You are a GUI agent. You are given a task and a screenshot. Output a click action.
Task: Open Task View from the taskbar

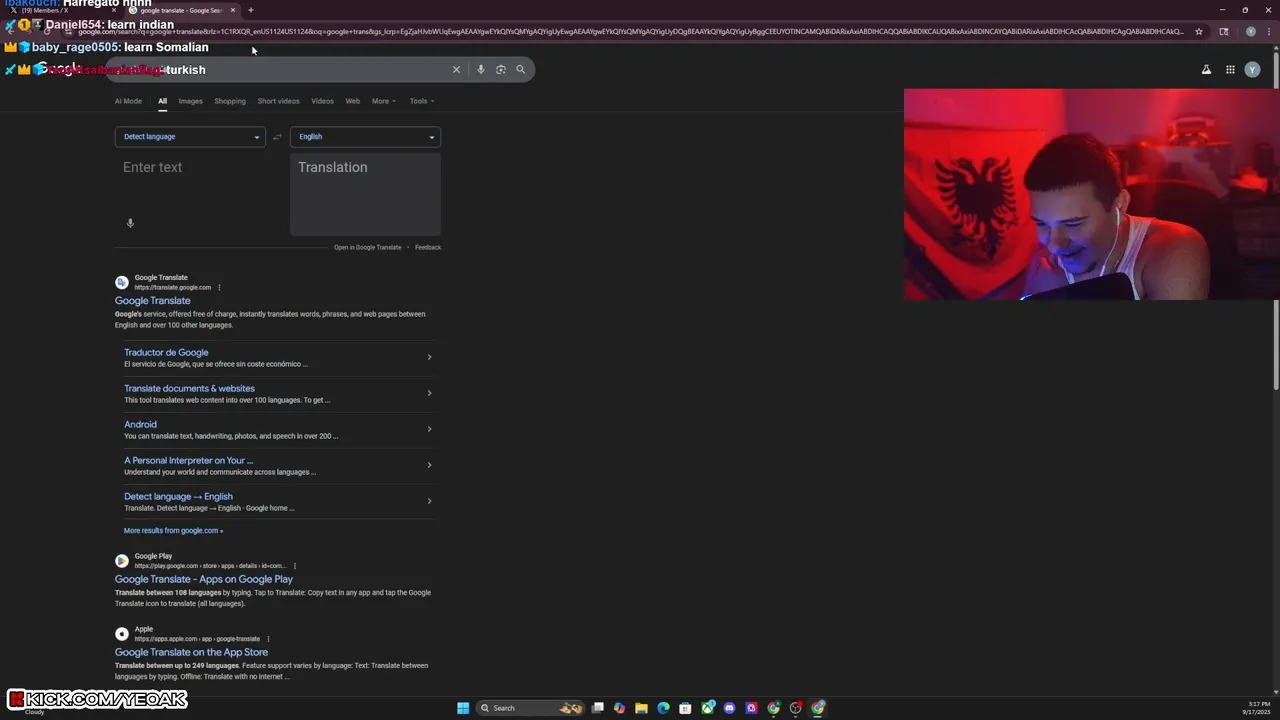[597, 708]
